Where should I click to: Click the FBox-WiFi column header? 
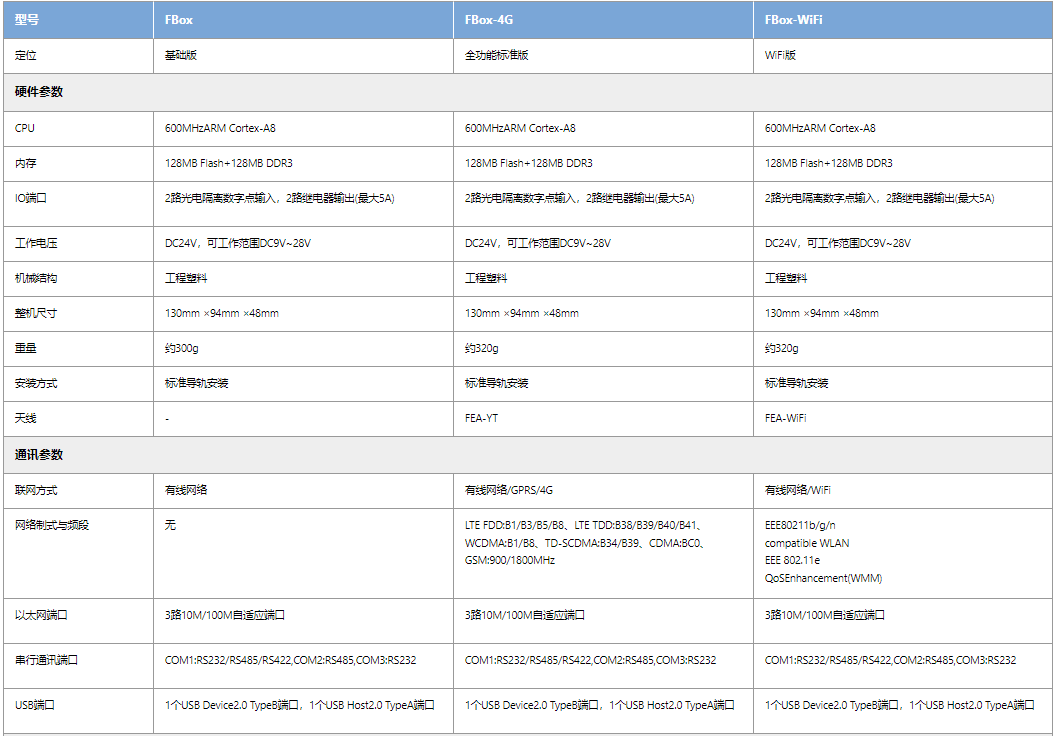pos(794,20)
